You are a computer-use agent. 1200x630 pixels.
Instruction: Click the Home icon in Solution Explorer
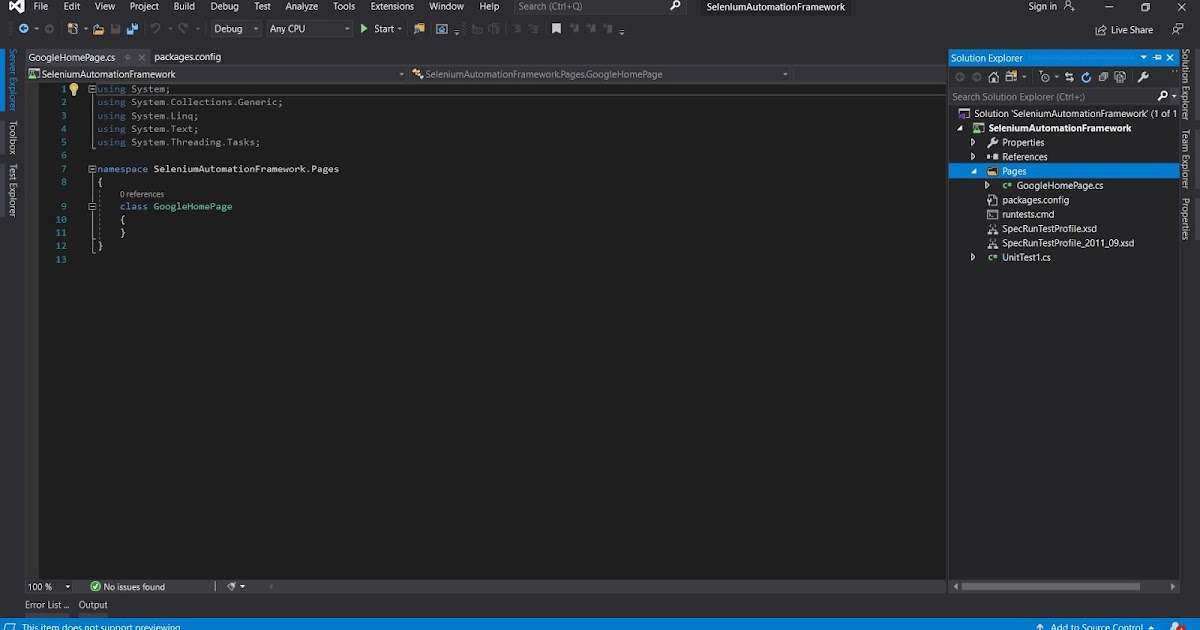point(993,76)
